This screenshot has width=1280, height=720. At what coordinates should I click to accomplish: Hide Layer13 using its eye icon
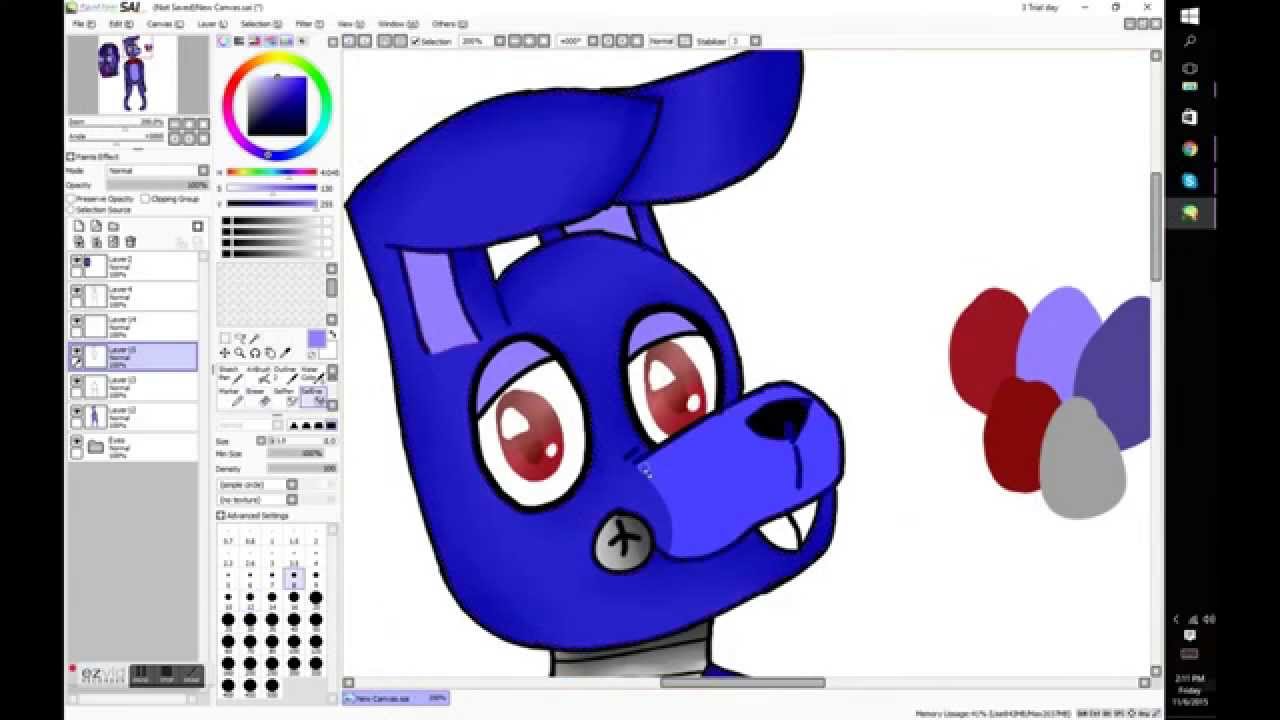pos(77,381)
